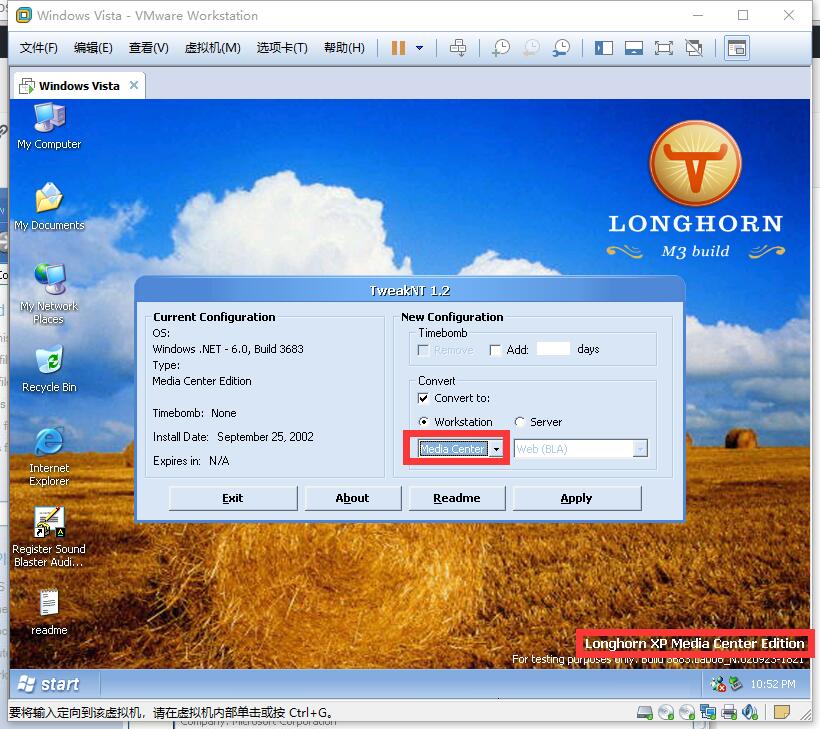
Task: Apply the new TweakNT configuration
Action: pyautogui.click(x=576, y=498)
